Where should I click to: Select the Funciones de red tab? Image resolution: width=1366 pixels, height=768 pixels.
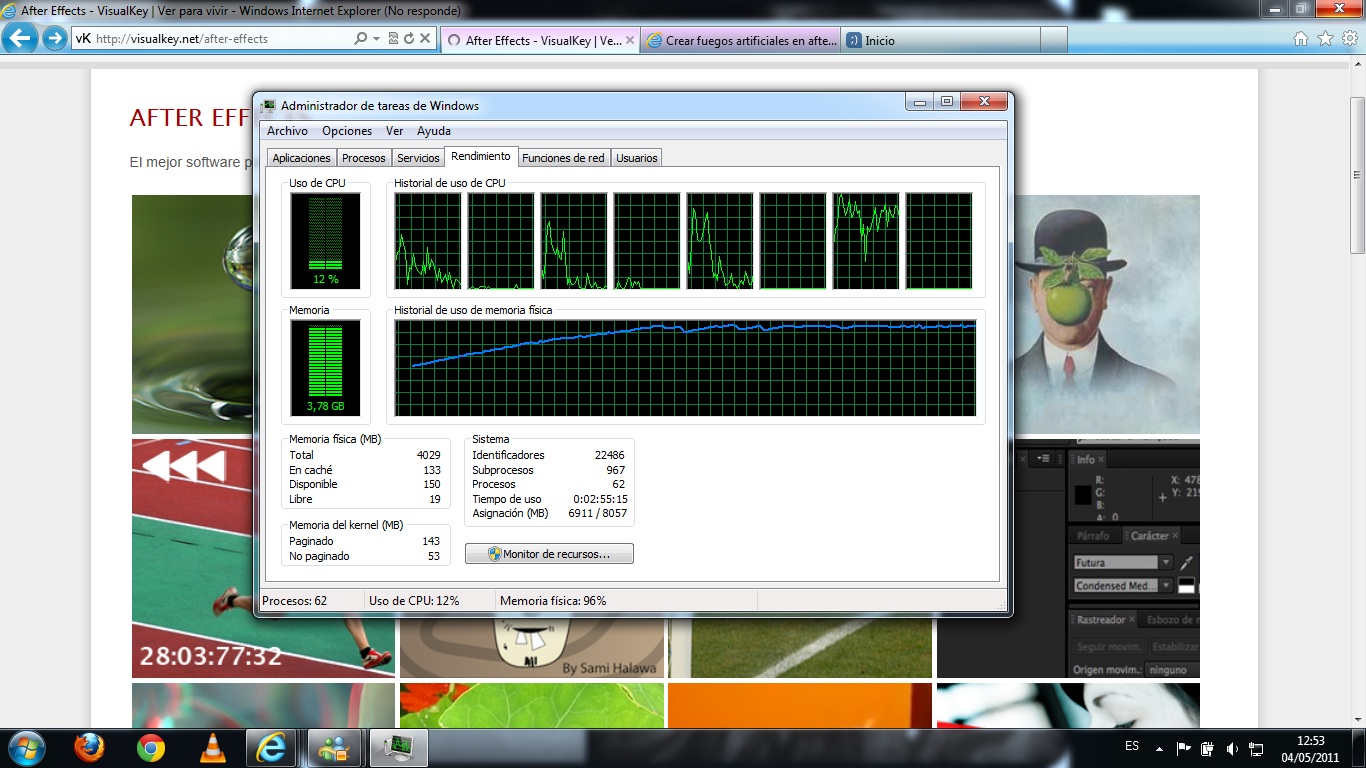point(563,158)
